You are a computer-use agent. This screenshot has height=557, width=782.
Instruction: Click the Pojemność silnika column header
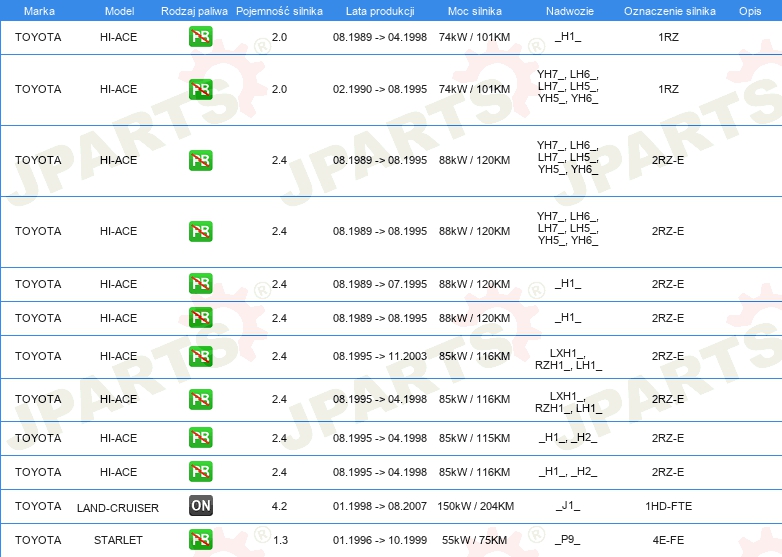(x=279, y=10)
